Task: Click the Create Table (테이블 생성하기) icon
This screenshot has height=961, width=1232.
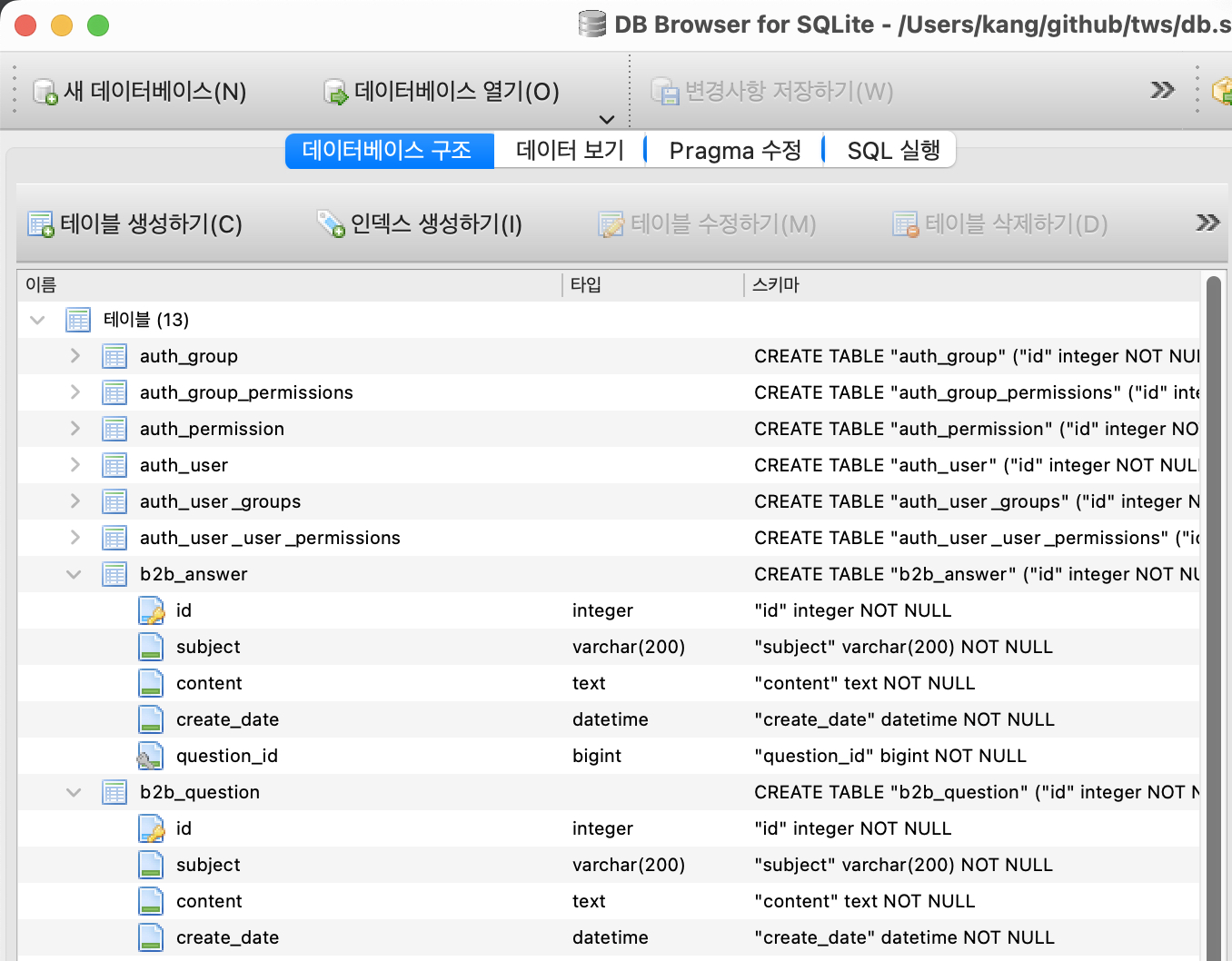Action: pos(41,224)
